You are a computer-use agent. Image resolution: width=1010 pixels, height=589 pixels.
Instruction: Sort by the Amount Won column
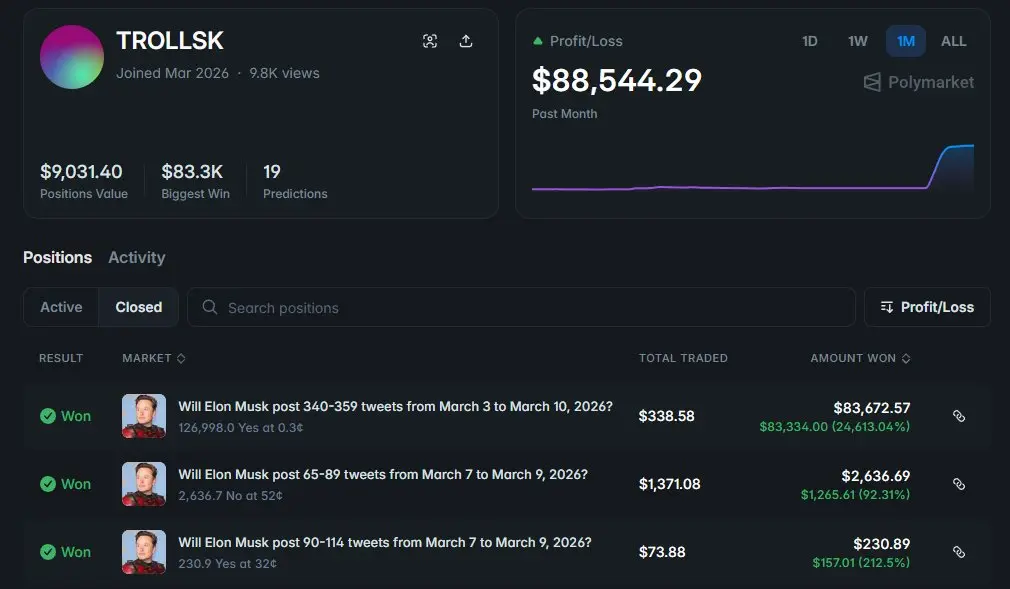pos(860,358)
